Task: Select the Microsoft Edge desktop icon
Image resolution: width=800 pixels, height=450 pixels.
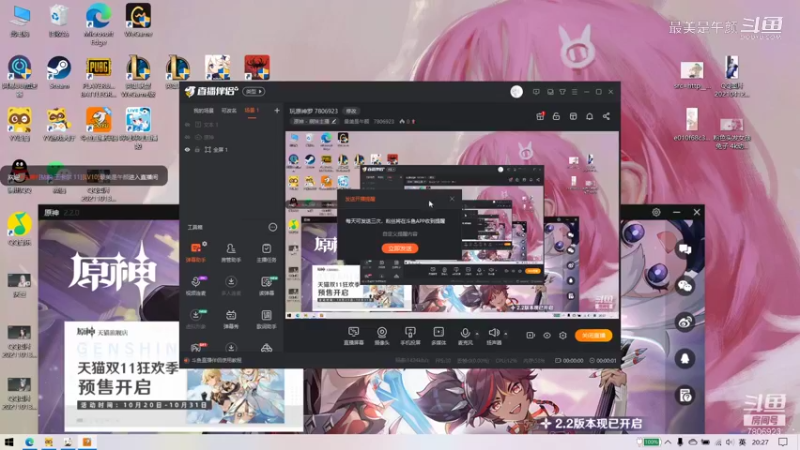Action: (x=98, y=24)
